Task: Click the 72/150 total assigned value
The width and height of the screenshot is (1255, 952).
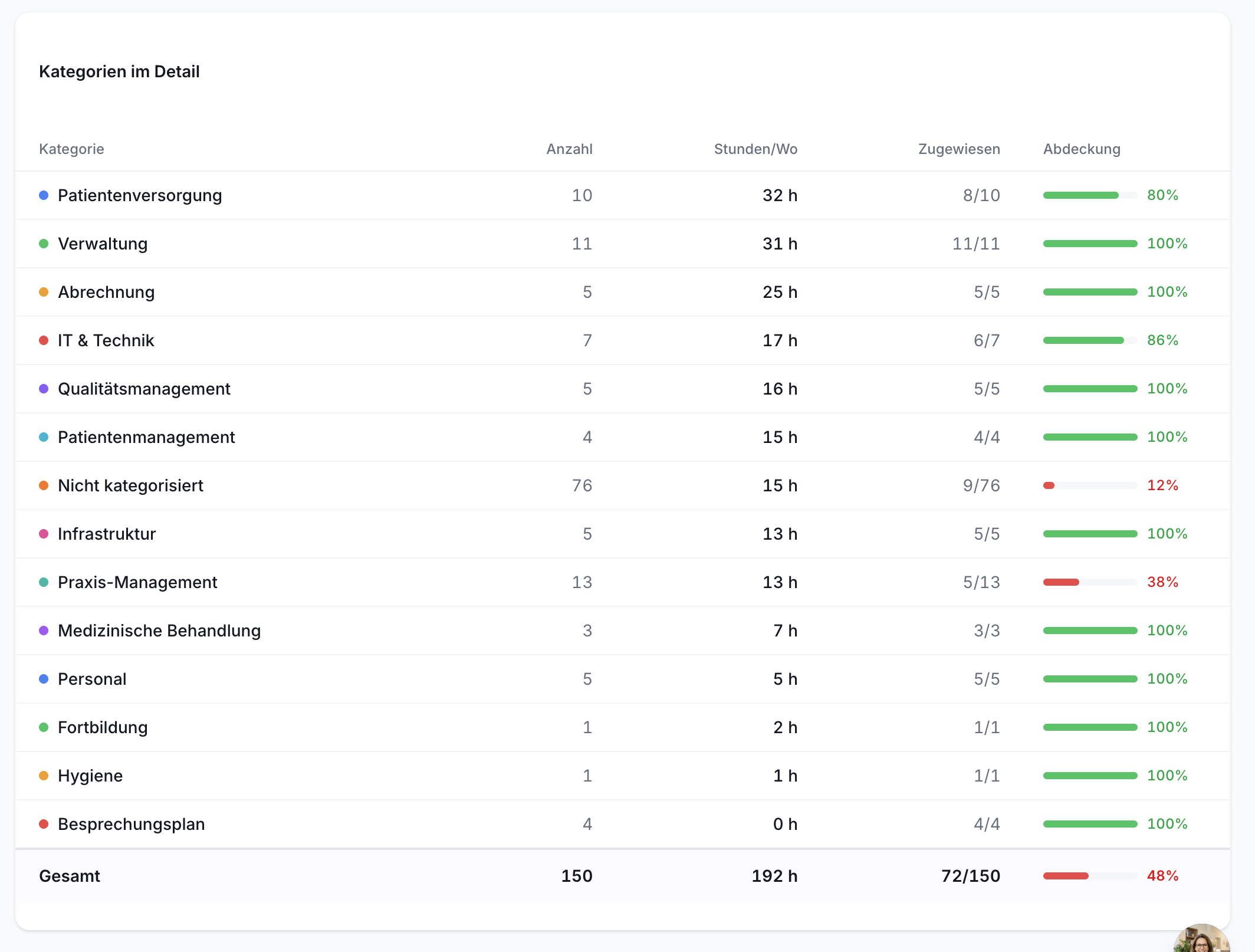Action: [x=971, y=876]
